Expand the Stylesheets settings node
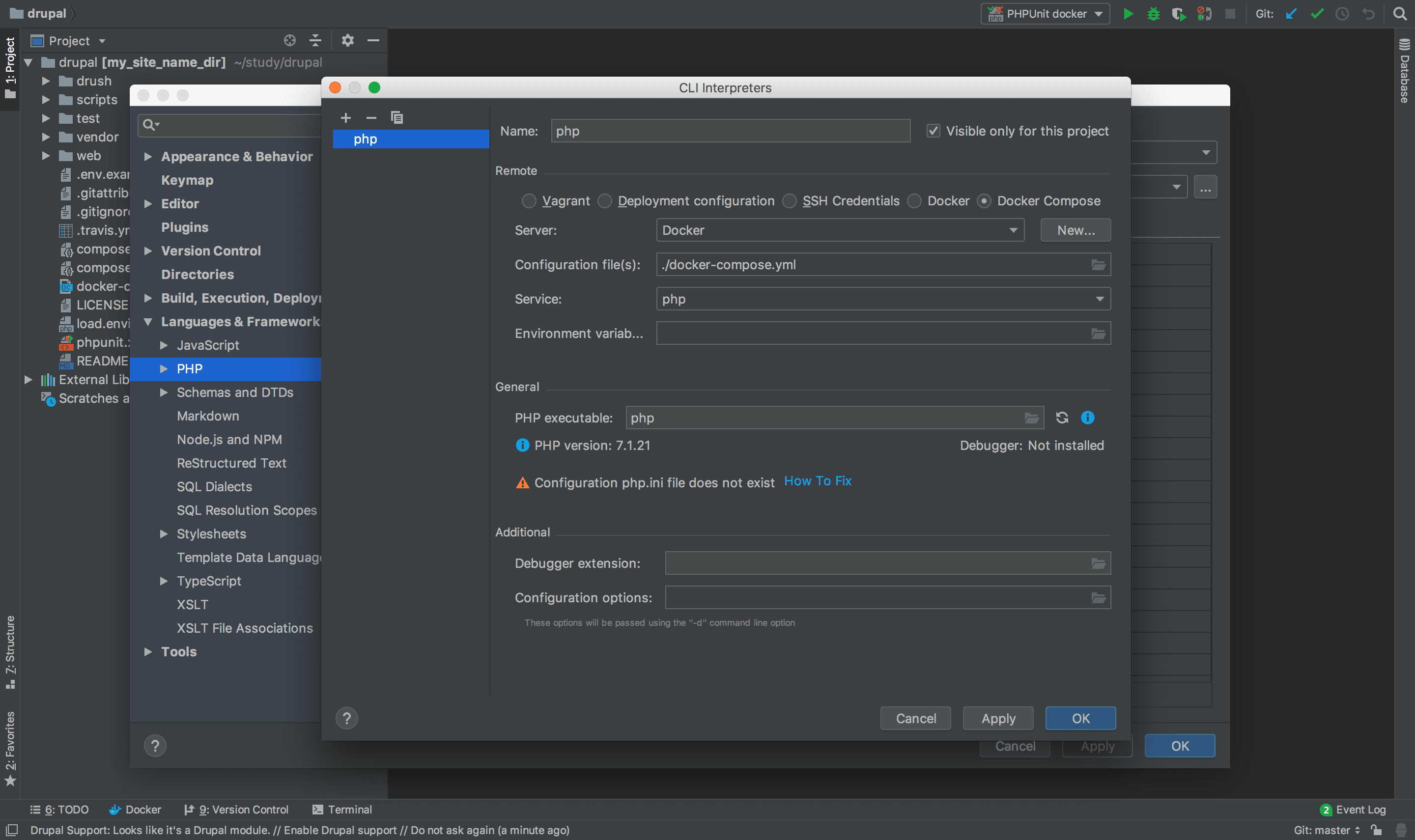This screenshot has width=1415, height=840. click(x=164, y=534)
